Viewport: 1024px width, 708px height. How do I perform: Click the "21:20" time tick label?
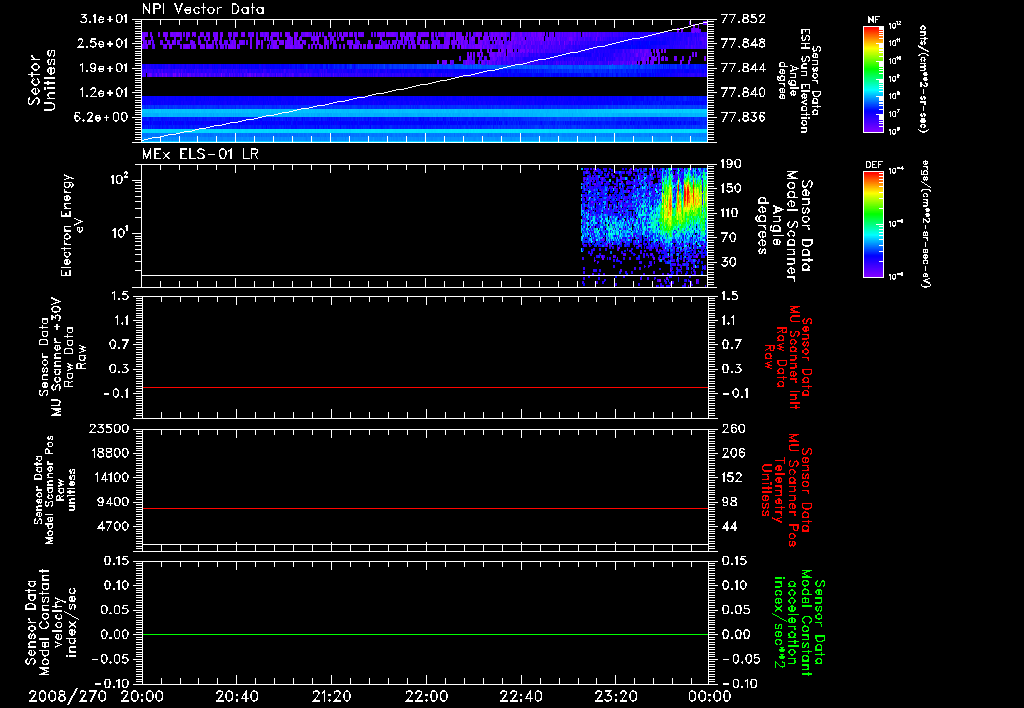pyautogui.click(x=331, y=696)
